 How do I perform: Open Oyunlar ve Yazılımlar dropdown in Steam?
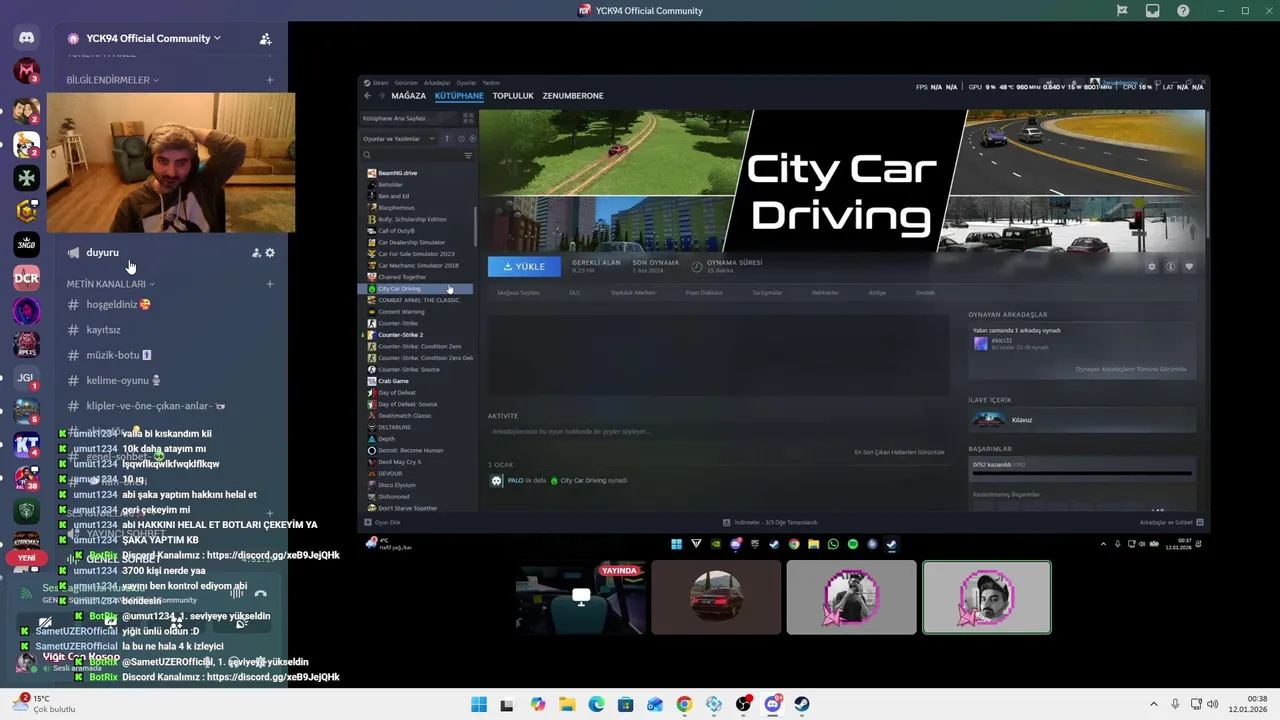tap(399, 139)
